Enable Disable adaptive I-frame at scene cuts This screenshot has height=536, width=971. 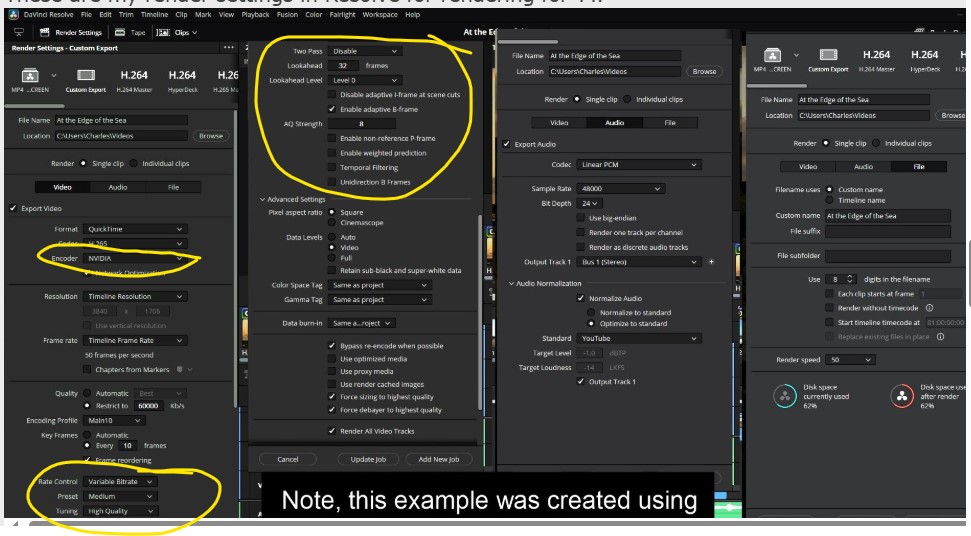click(332, 95)
